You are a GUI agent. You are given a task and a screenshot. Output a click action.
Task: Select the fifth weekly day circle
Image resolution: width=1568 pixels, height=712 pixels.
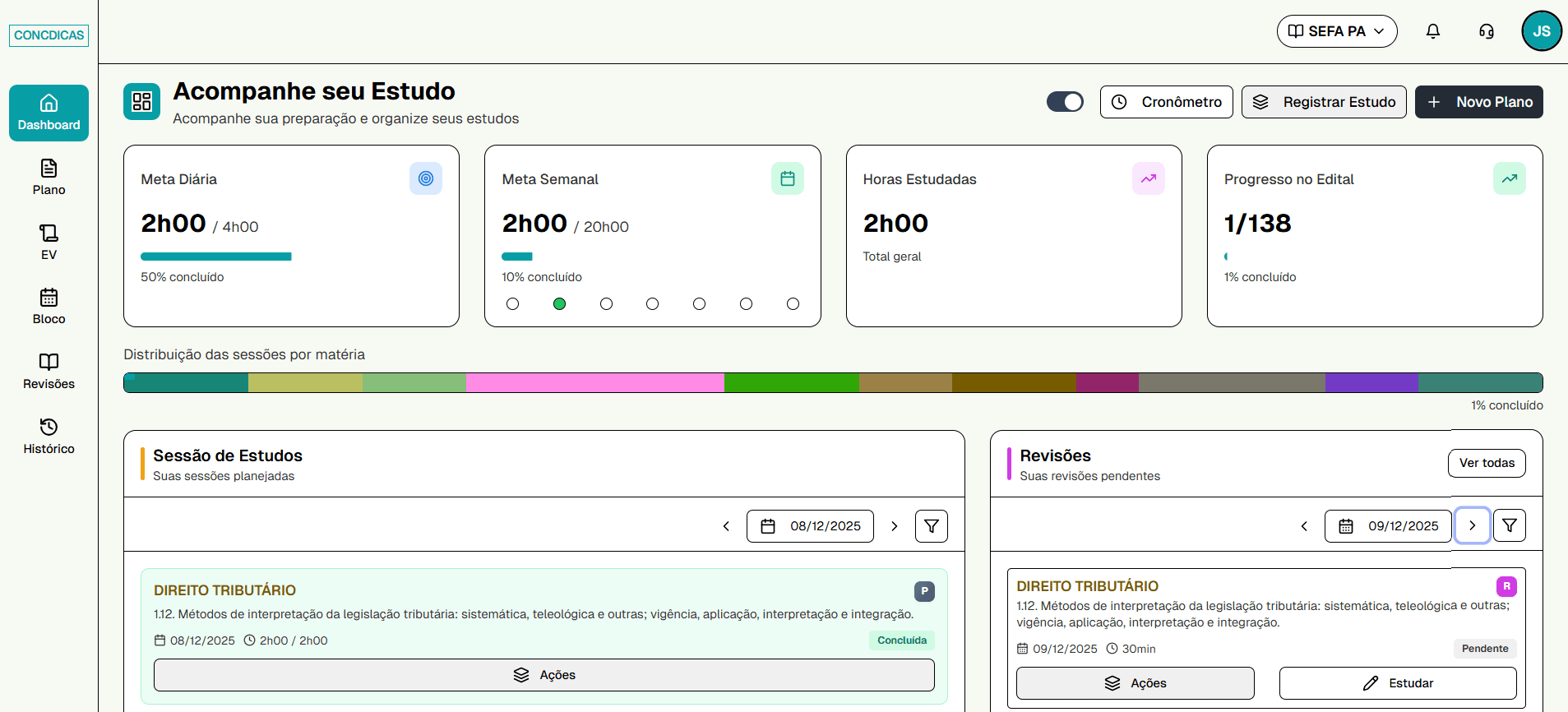pyautogui.click(x=700, y=304)
